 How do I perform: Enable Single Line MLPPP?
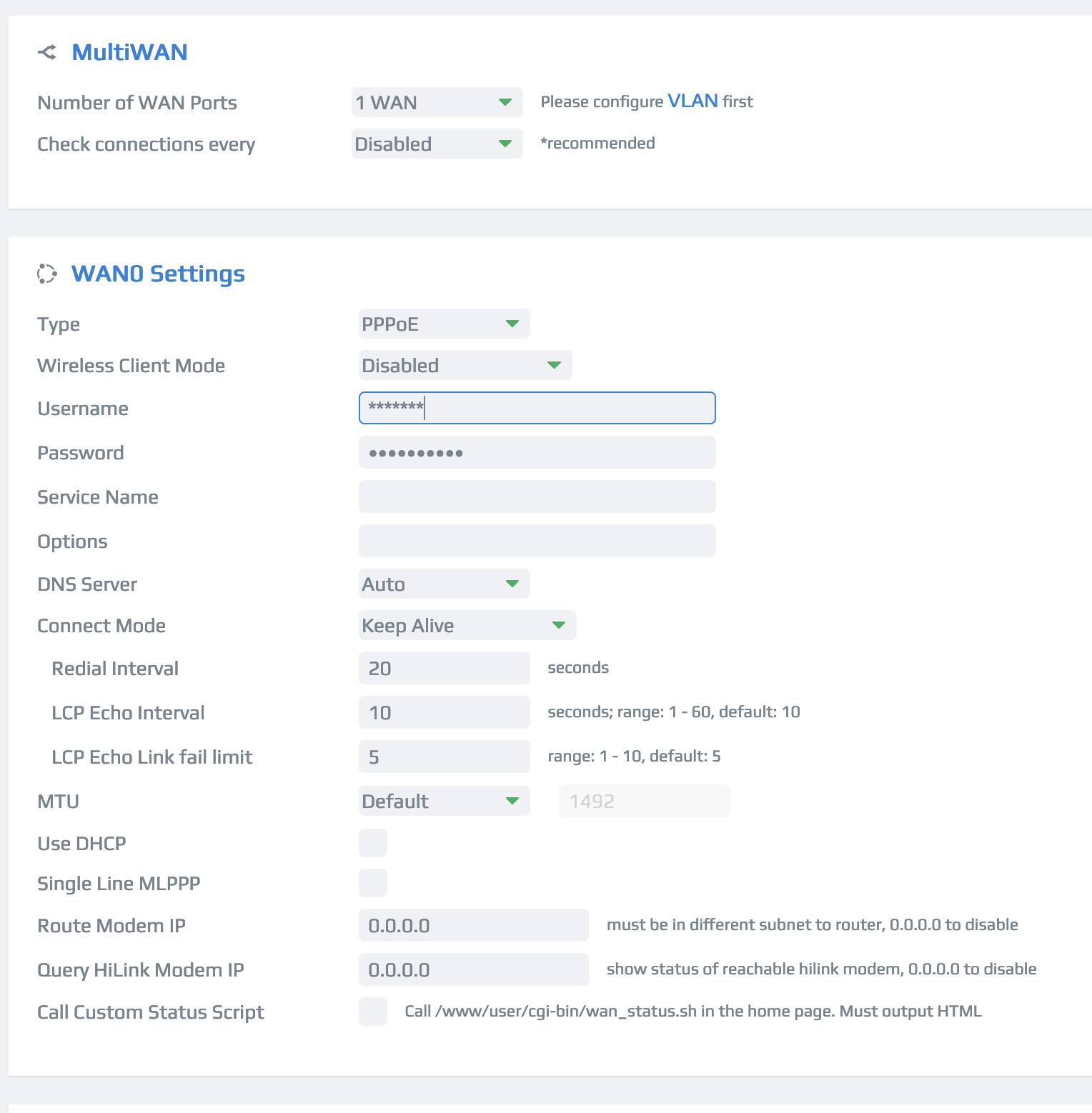372,883
